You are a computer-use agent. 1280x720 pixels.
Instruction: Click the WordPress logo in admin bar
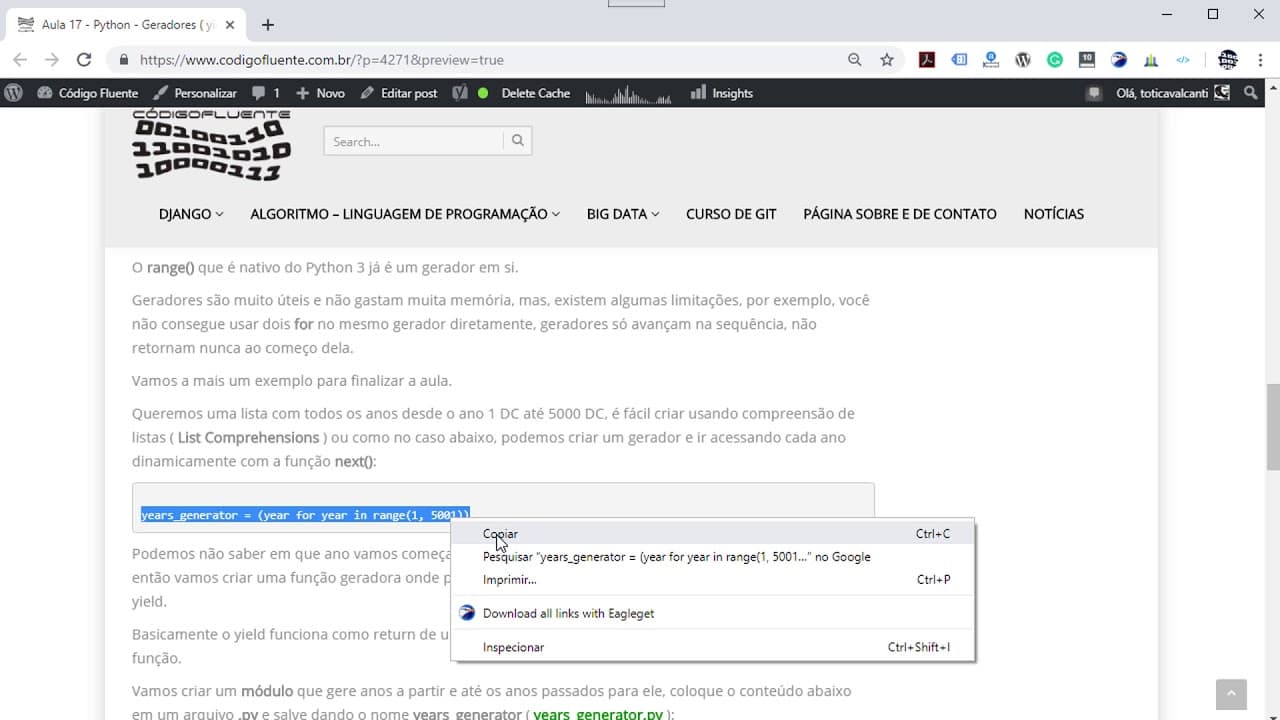[x=14, y=93]
